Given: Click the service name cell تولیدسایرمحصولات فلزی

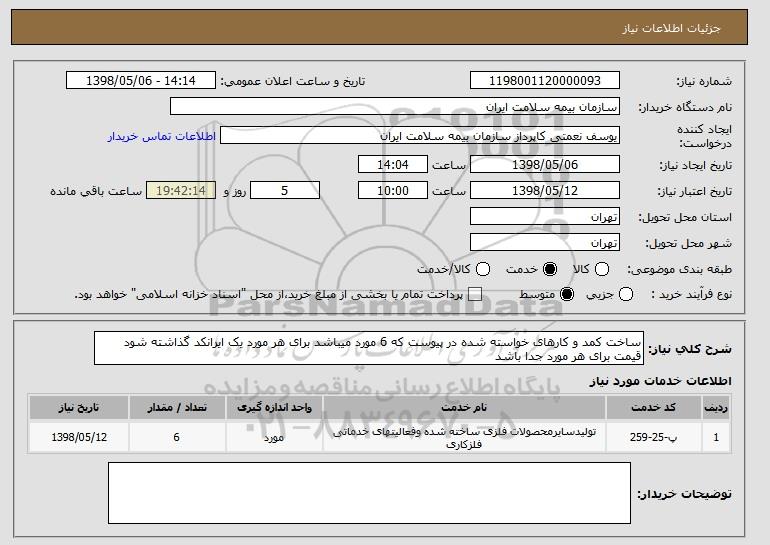Looking at the screenshot, I should [x=464, y=437].
